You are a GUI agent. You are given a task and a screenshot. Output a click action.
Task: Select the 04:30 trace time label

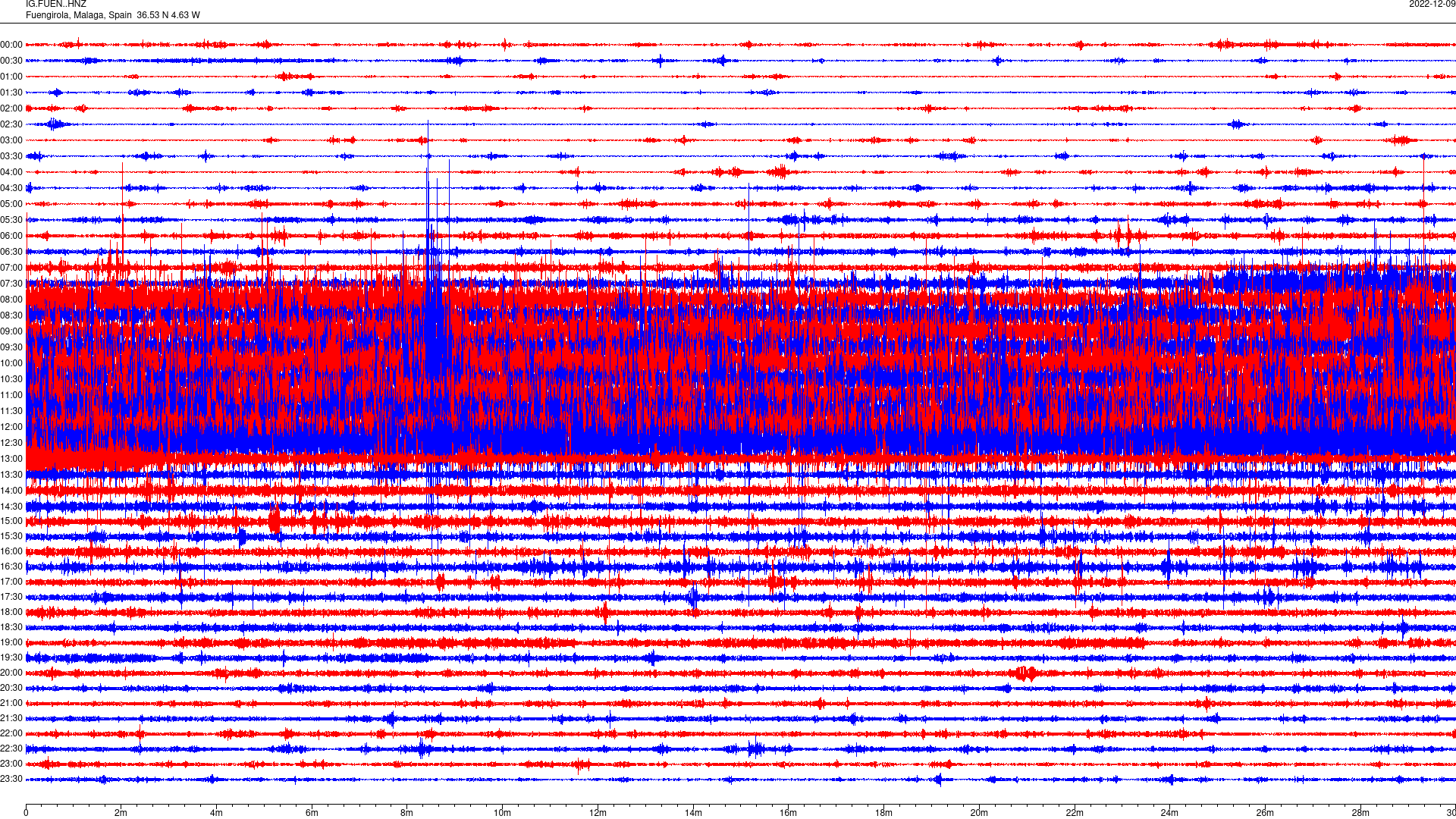(x=11, y=188)
